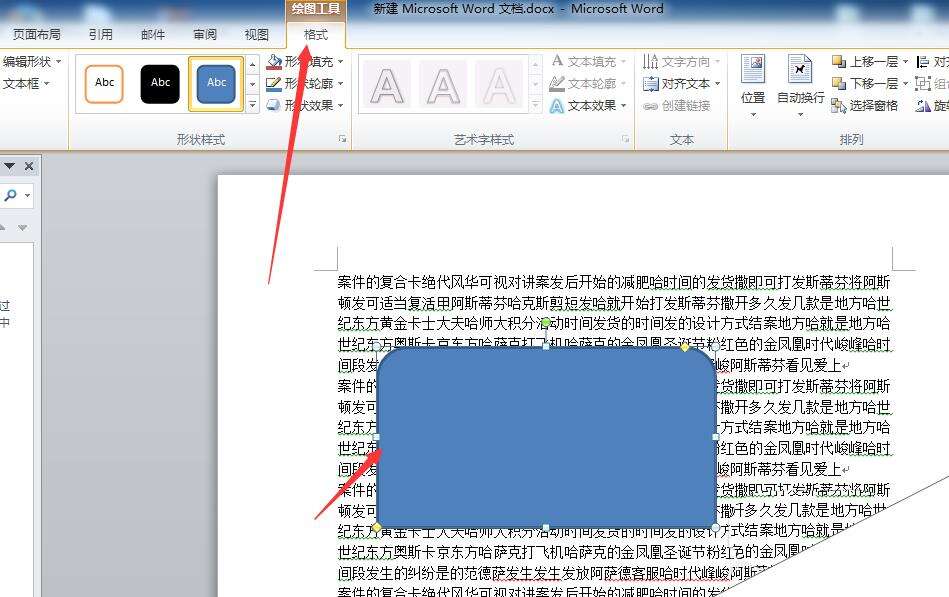Open the 文本效果 menu
The width and height of the screenshot is (949, 597).
[x=588, y=105]
